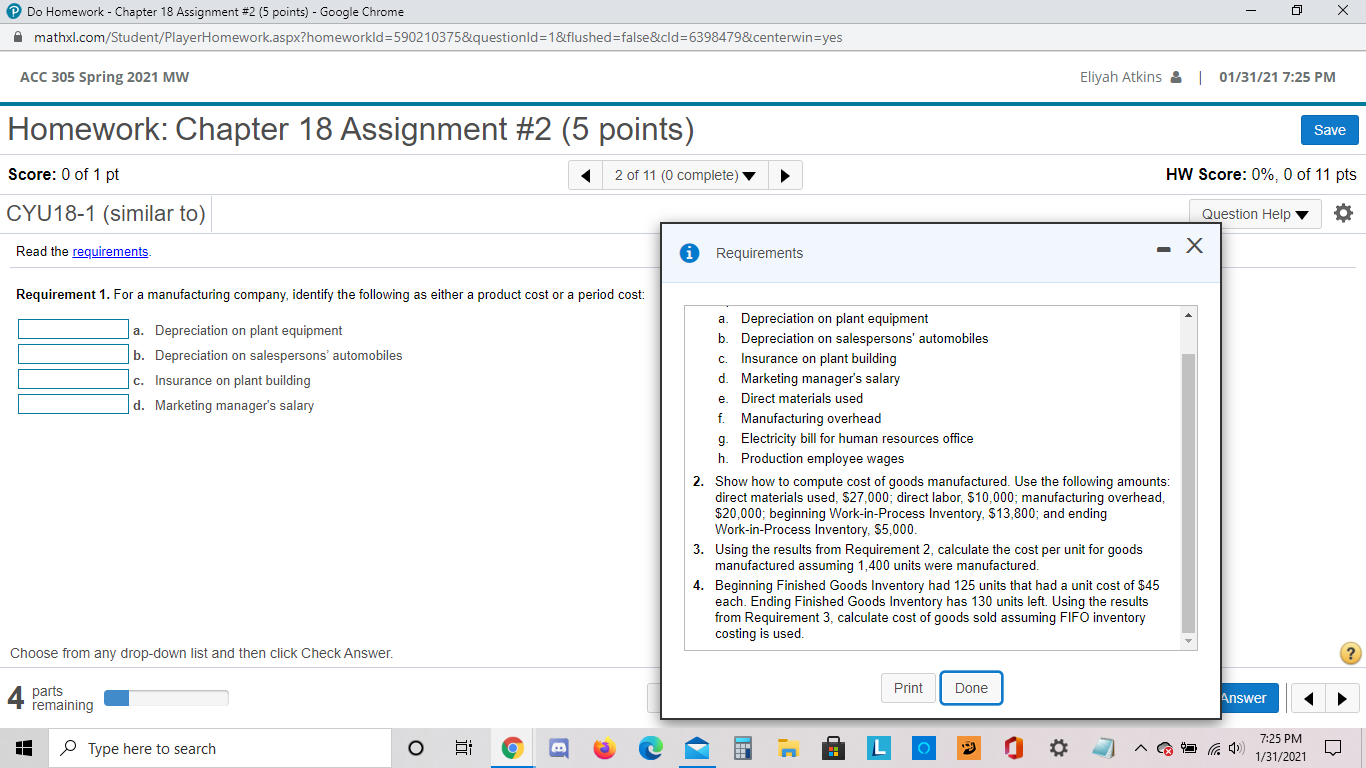Open the 'requirements' link
Image resolution: width=1366 pixels, height=768 pixels.
click(110, 251)
